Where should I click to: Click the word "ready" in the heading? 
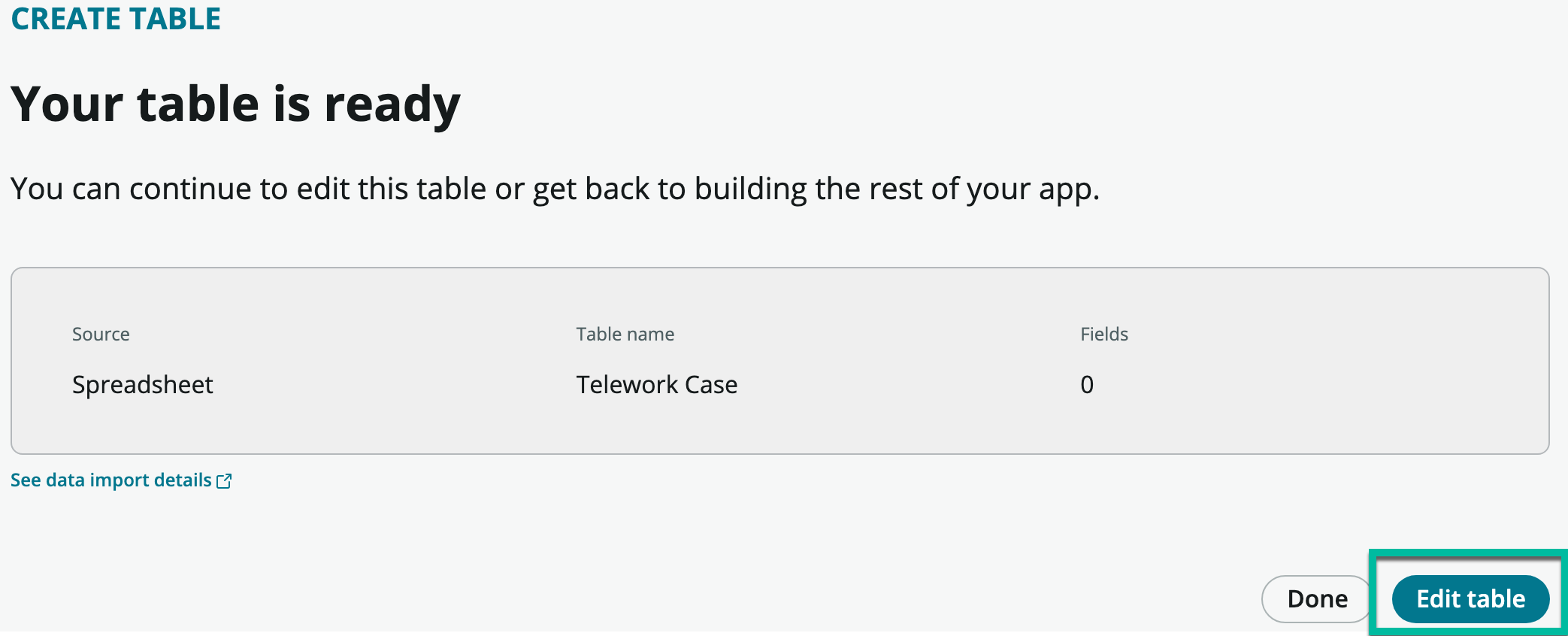pos(392,105)
